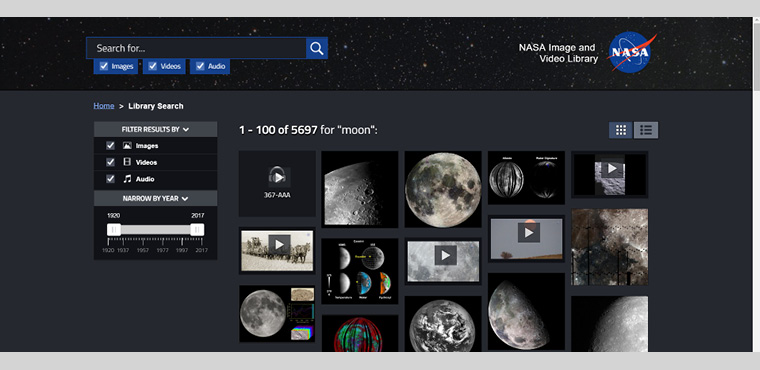Collapse the Narrow By Year section
The width and height of the screenshot is (760, 370).
click(156, 198)
